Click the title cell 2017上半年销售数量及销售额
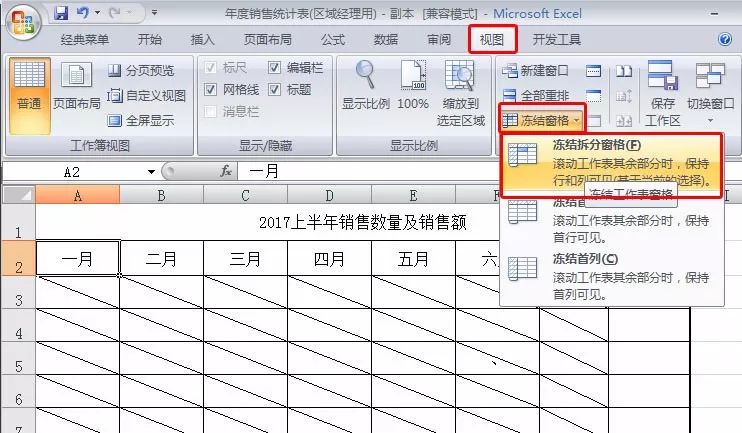The height and width of the screenshot is (433, 742). point(362,222)
